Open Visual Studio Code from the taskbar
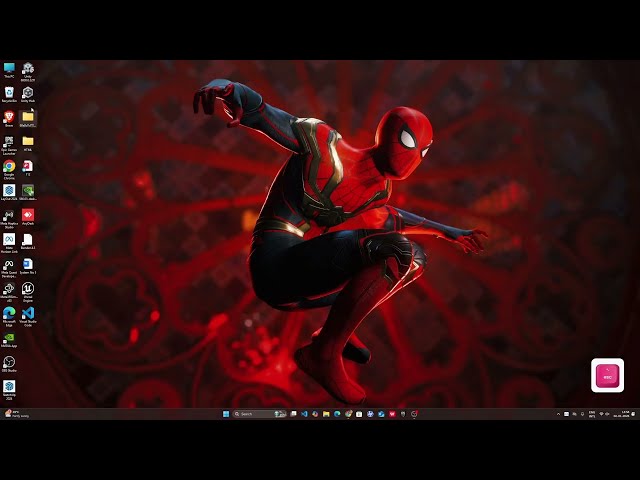Screen dimensions: 640x480 click(304, 414)
